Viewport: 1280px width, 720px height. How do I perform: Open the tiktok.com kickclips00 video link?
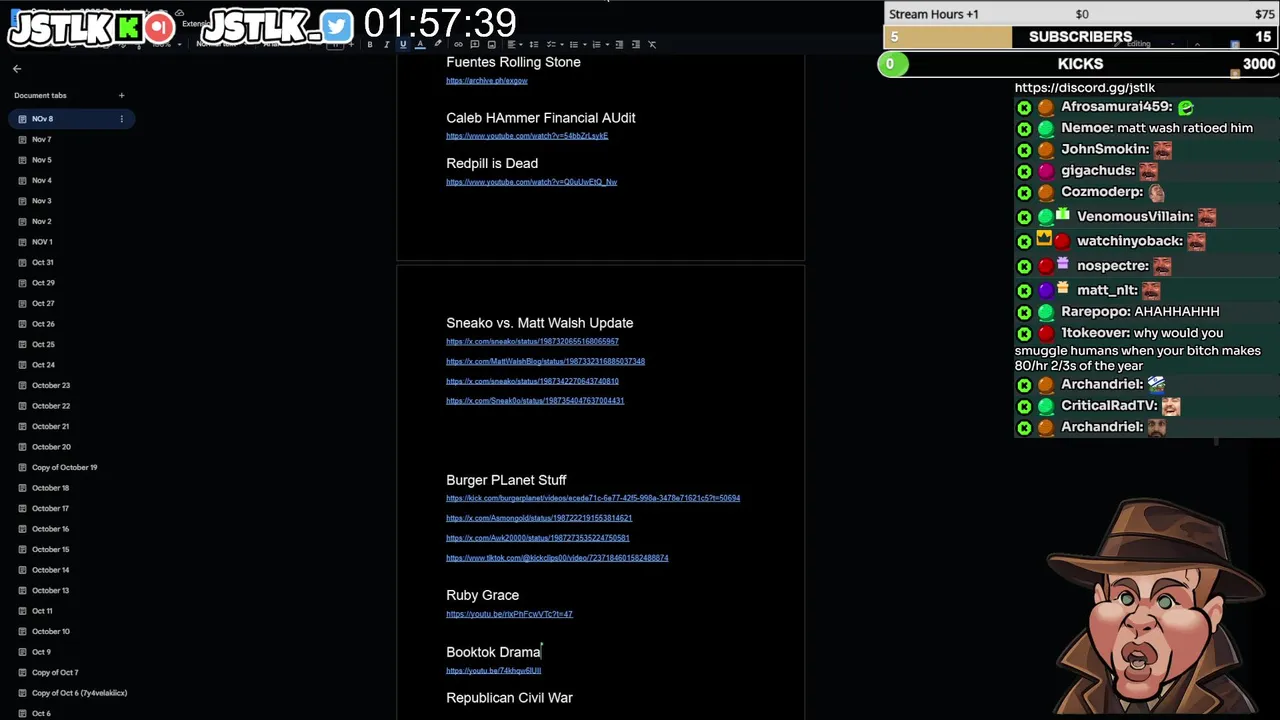(x=557, y=558)
